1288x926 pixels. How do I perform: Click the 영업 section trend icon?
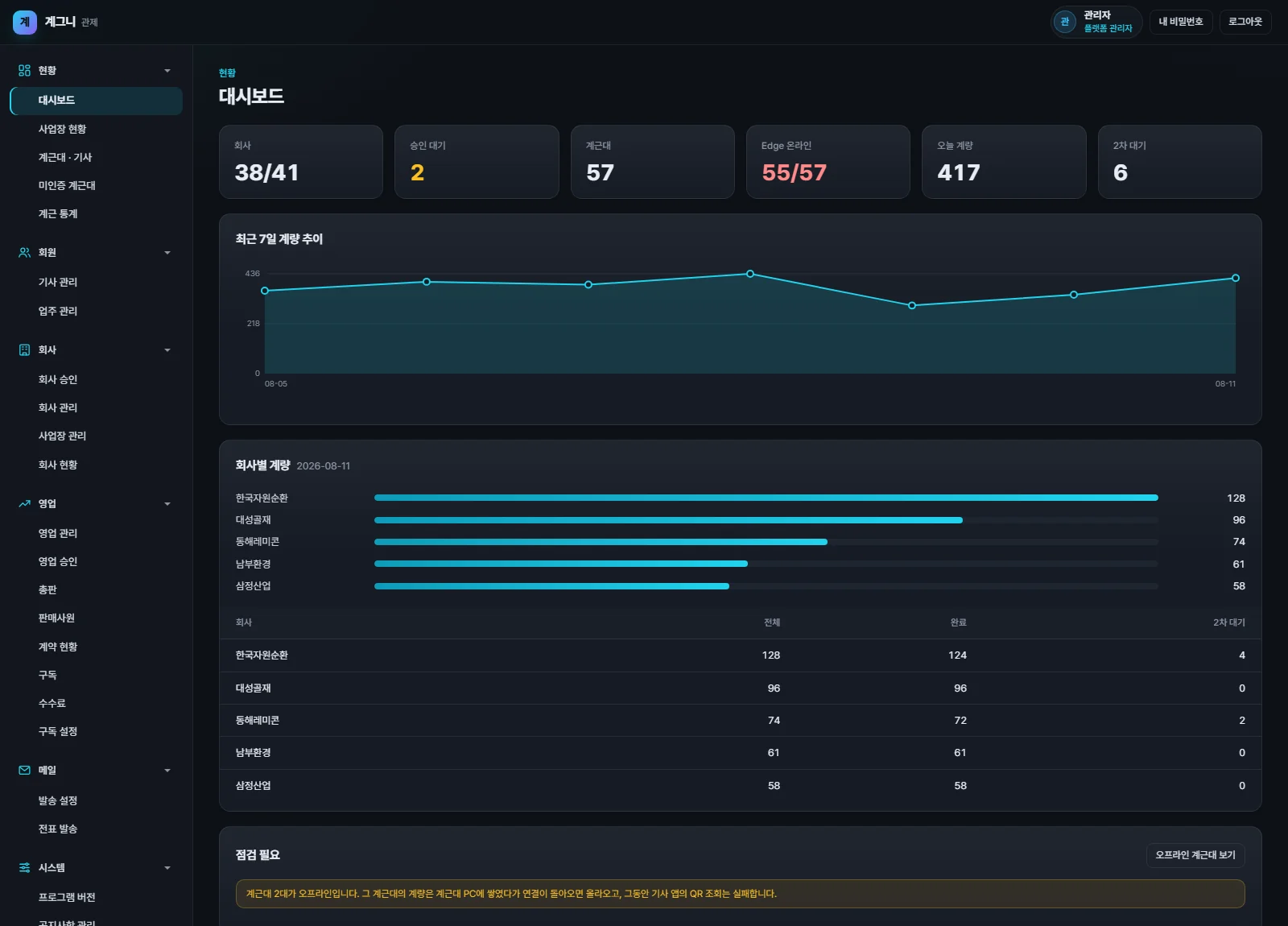[25, 504]
